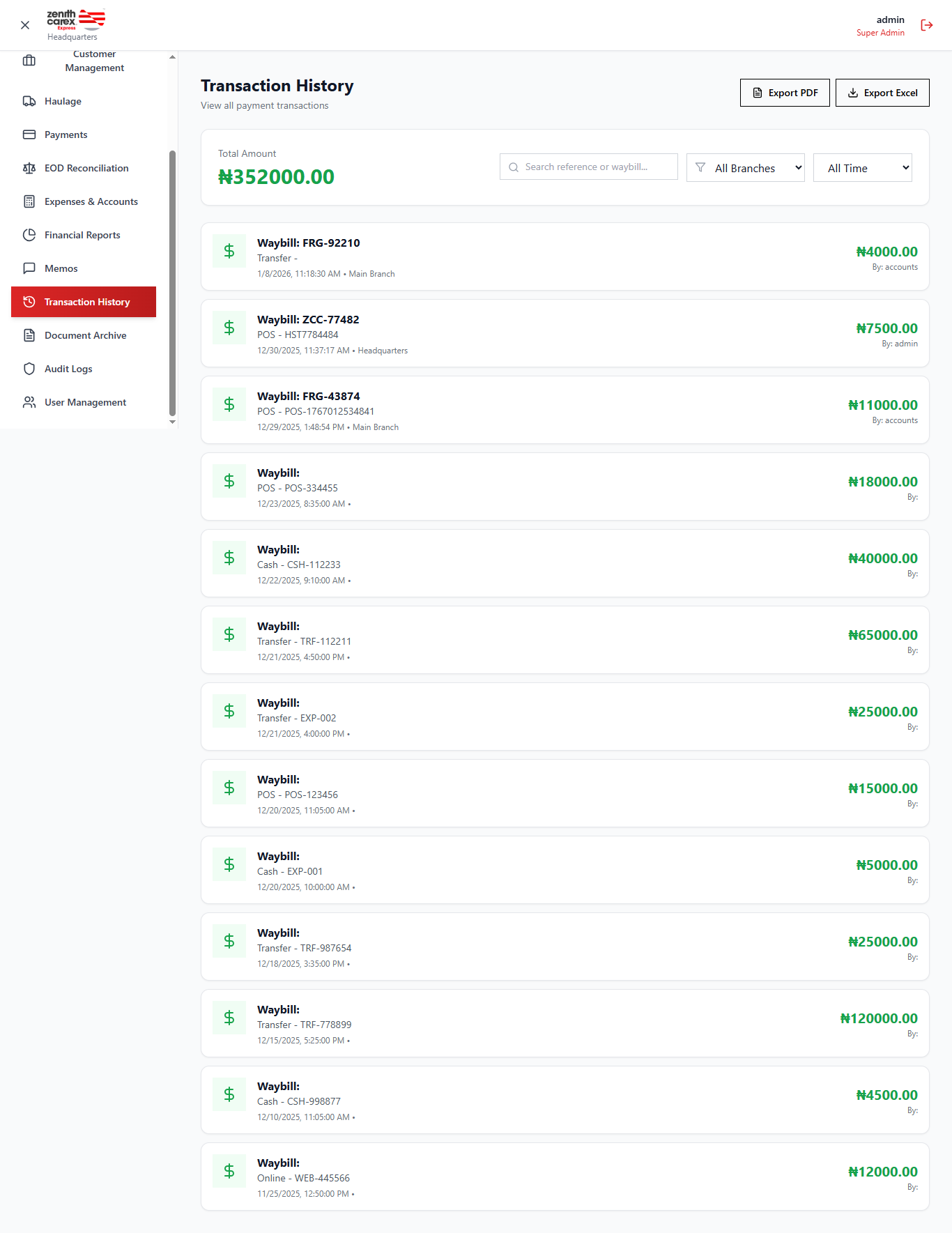Click dollar icon of FRG-92210 transaction
This screenshot has height=1233, width=952.
[x=229, y=251]
